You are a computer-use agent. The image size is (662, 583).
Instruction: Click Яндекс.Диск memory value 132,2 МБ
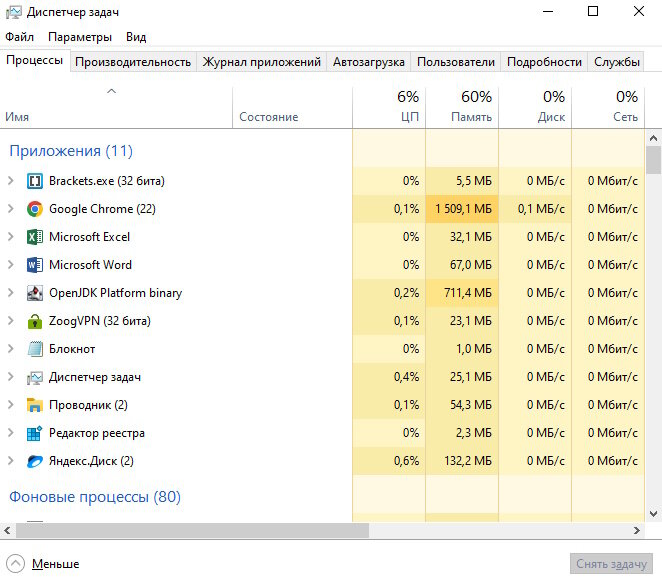pos(468,461)
